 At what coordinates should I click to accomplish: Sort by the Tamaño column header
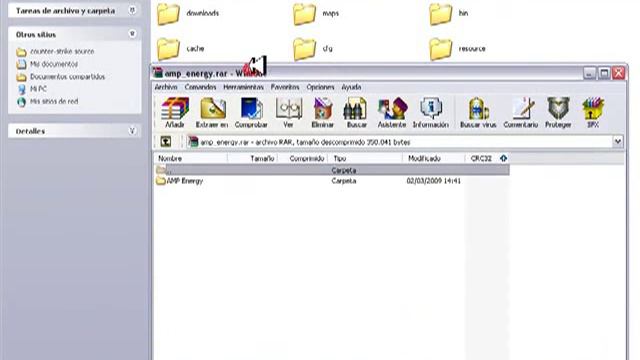coord(252,158)
